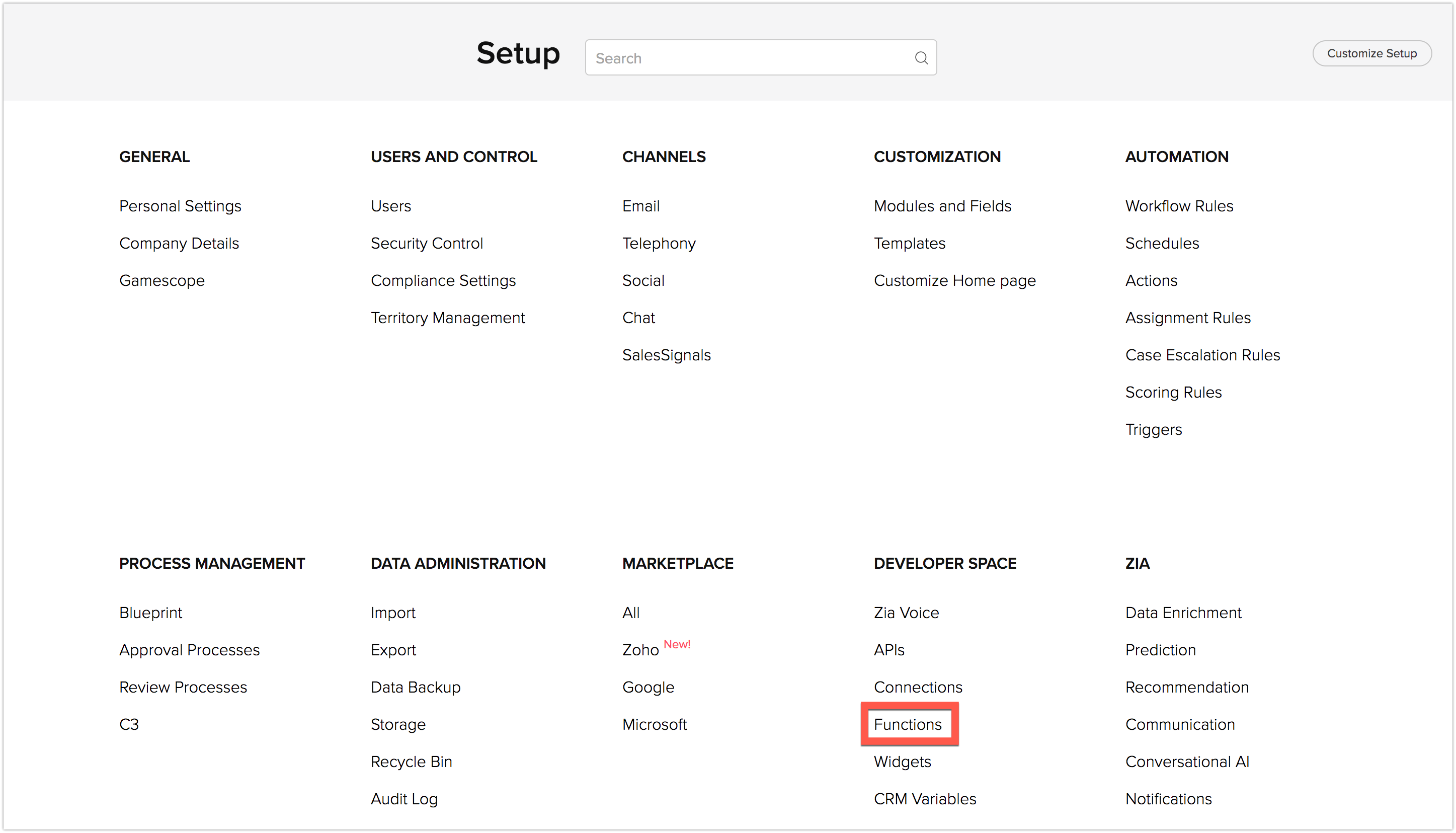The image size is (1456, 833).
Task: Open the Recycle Bin link
Action: [x=411, y=762]
